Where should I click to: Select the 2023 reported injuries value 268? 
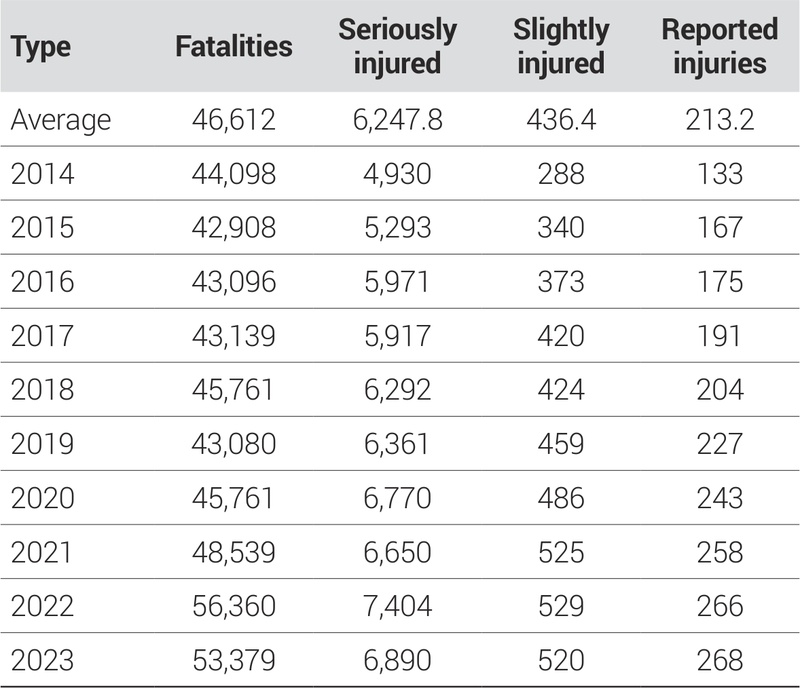[714, 660]
